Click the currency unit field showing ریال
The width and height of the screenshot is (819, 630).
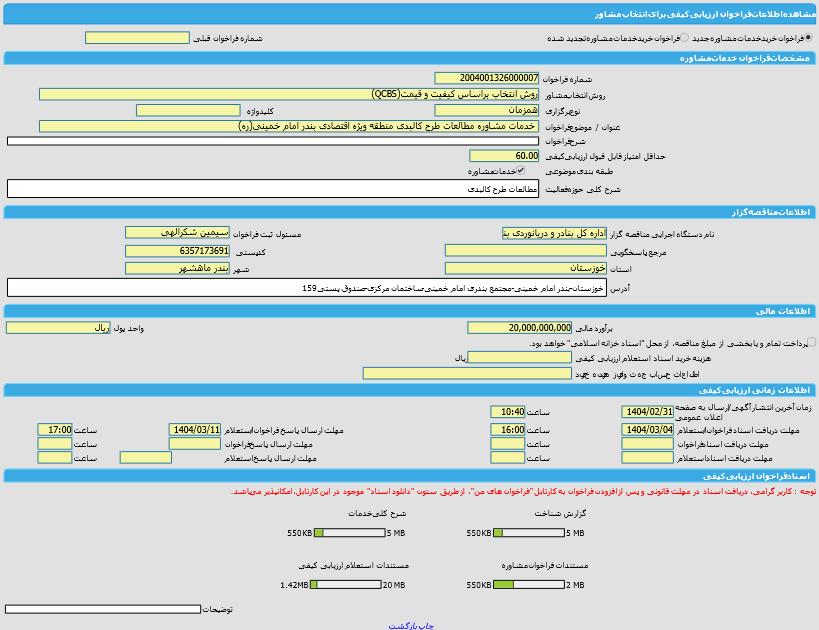(58, 328)
